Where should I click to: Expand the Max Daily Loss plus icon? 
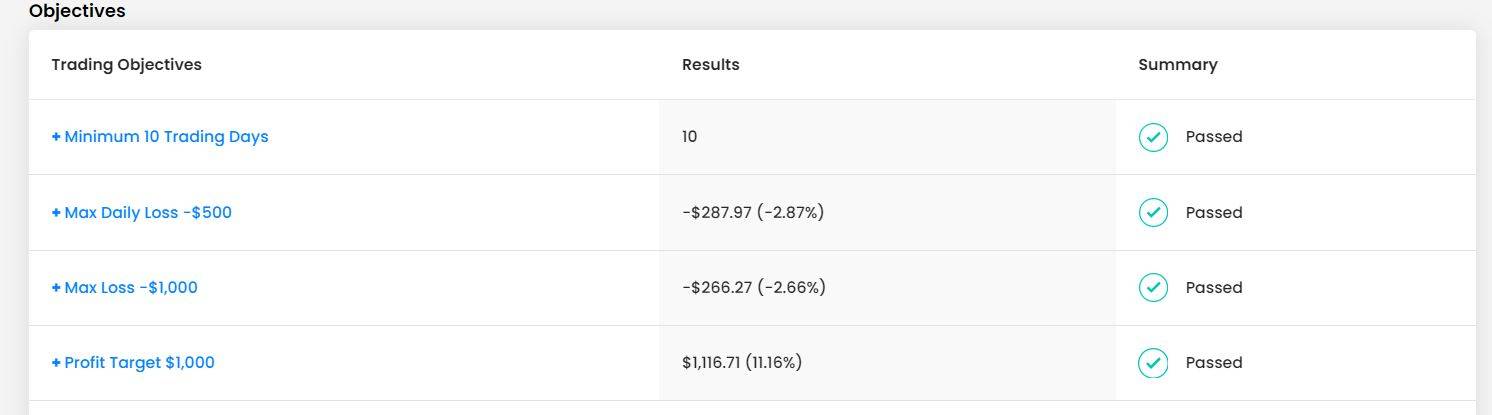point(56,213)
